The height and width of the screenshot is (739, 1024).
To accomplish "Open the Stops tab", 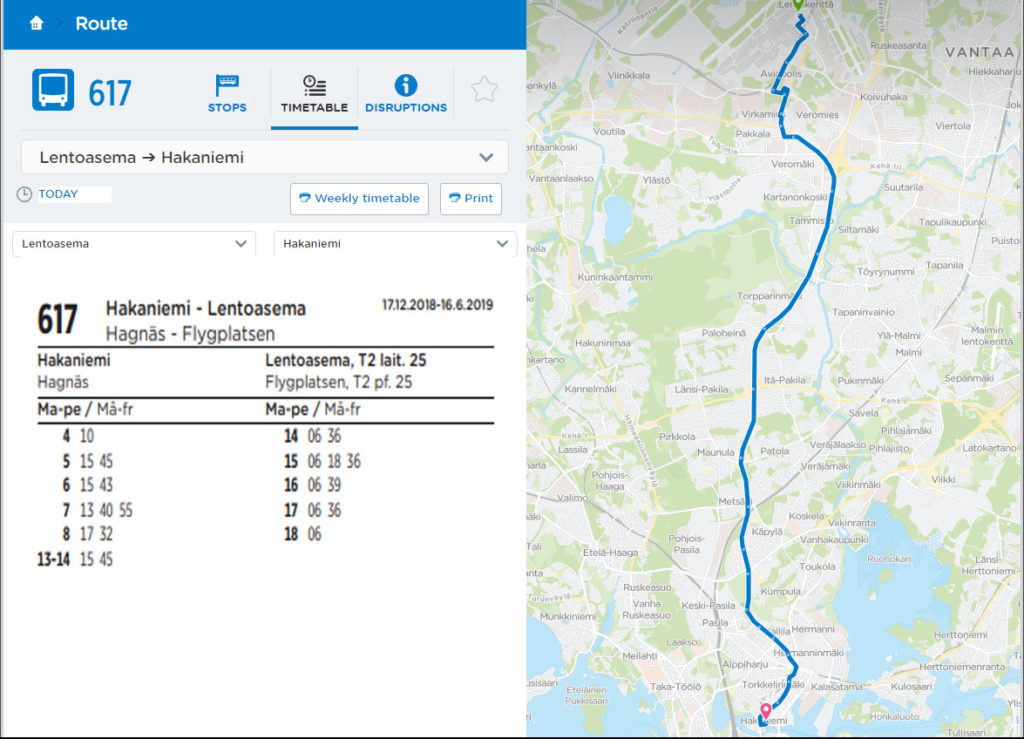I will tap(227, 93).
